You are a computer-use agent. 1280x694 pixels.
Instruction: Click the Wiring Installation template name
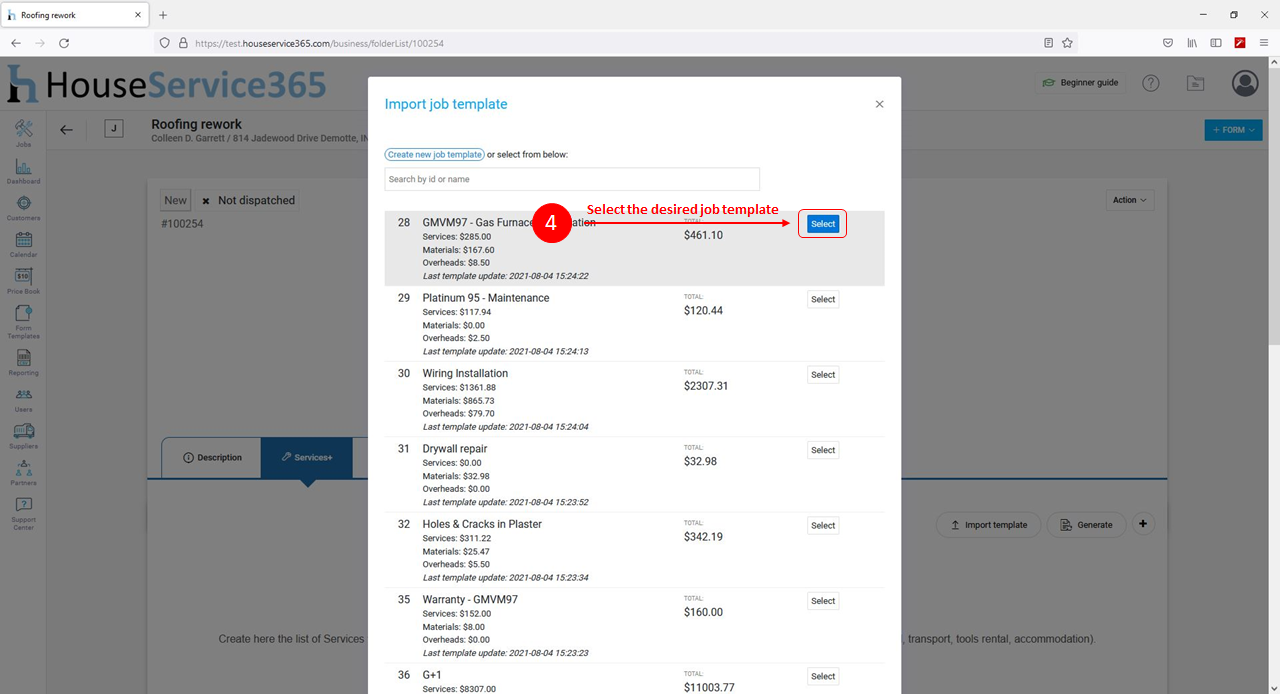pos(465,374)
